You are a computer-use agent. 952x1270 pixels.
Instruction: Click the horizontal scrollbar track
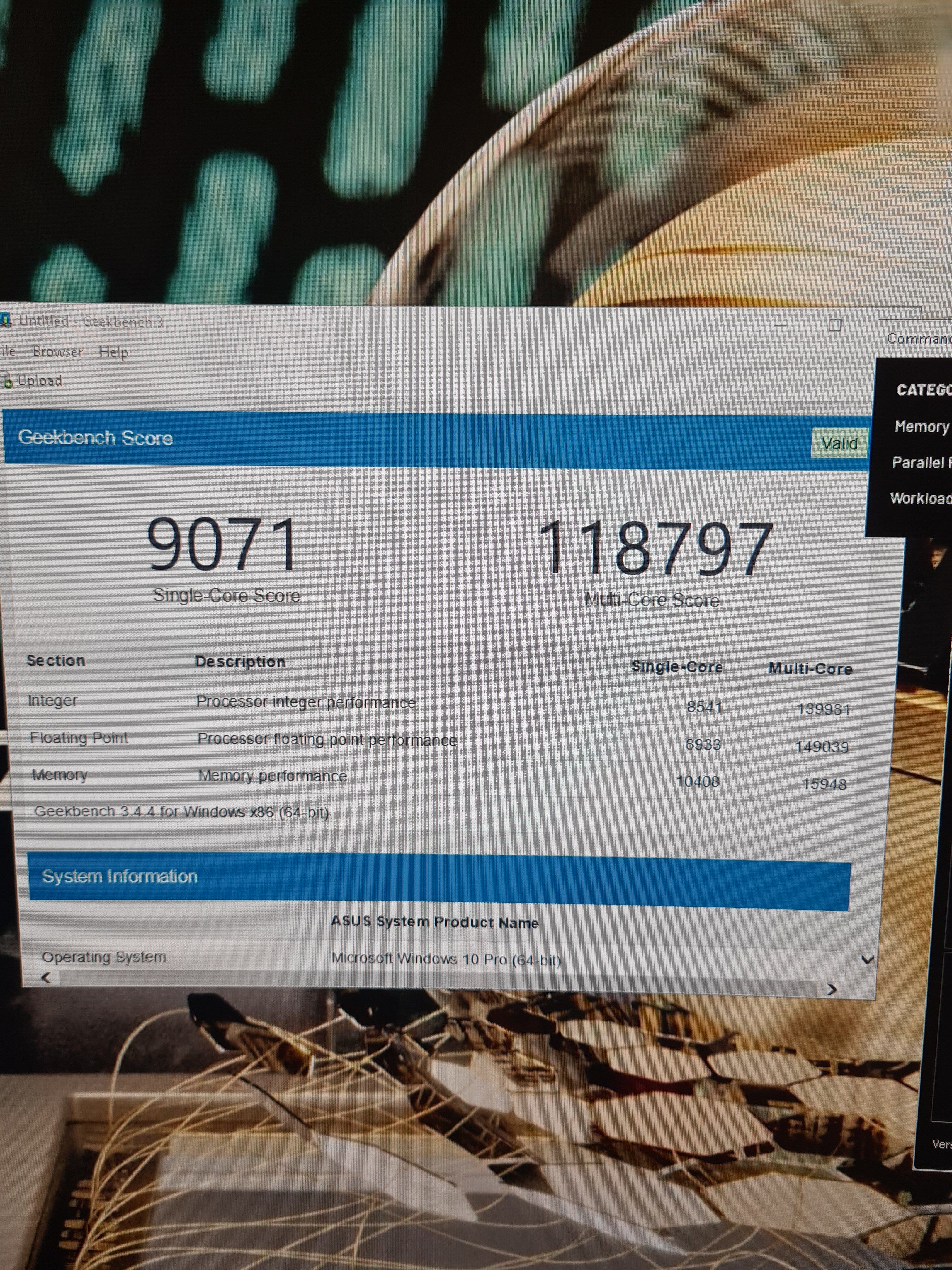tap(439, 983)
